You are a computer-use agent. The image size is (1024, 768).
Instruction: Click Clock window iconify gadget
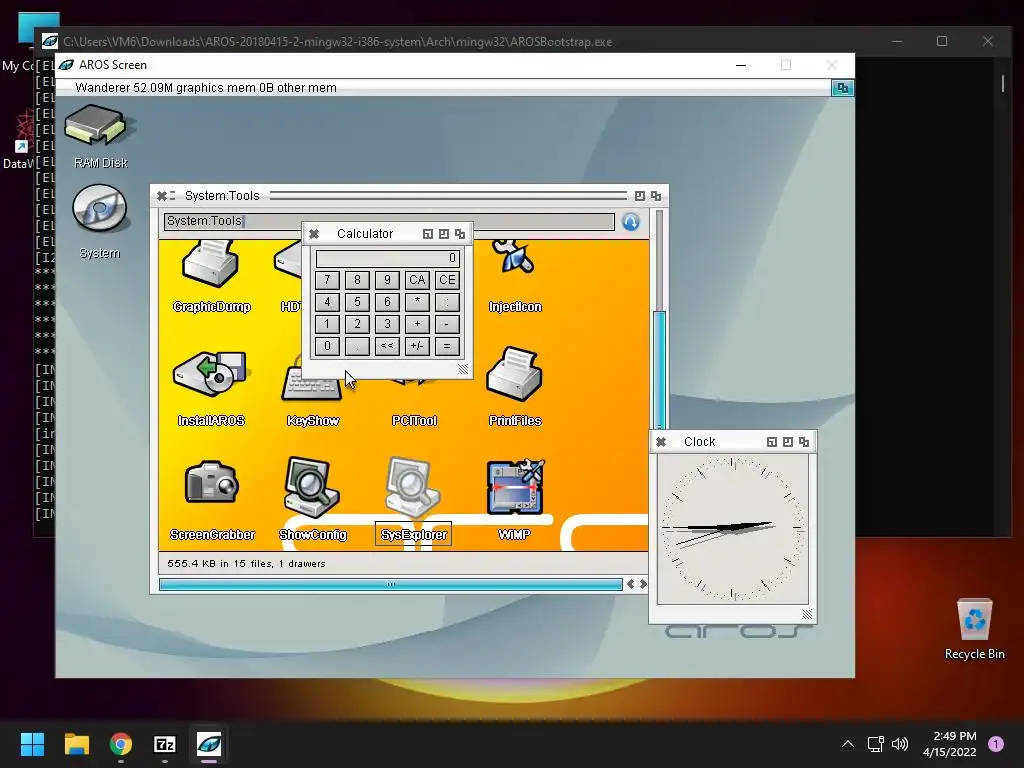pyautogui.click(x=772, y=442)
